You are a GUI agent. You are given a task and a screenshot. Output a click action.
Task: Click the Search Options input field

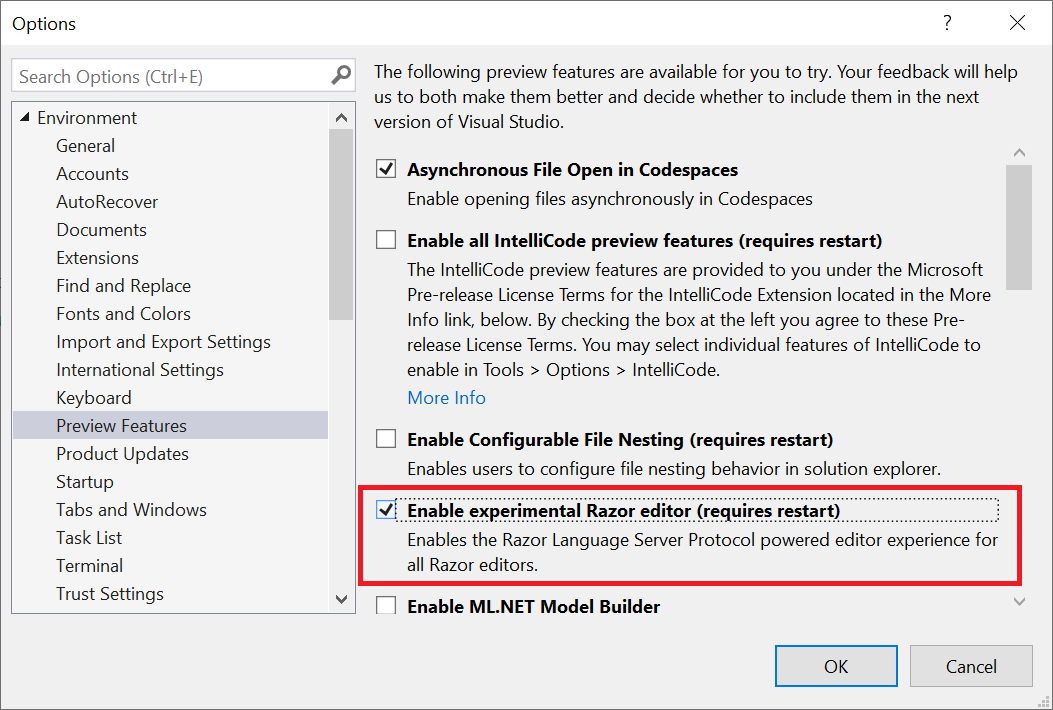coord(170,75)
